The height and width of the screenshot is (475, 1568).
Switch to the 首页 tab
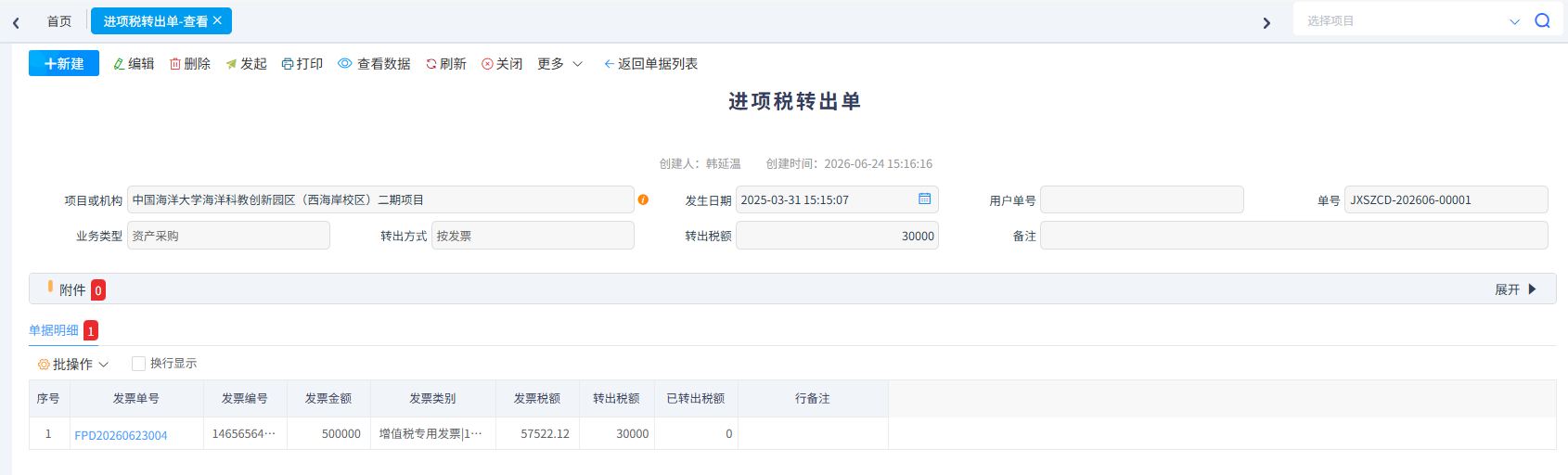tap(59, 21)
